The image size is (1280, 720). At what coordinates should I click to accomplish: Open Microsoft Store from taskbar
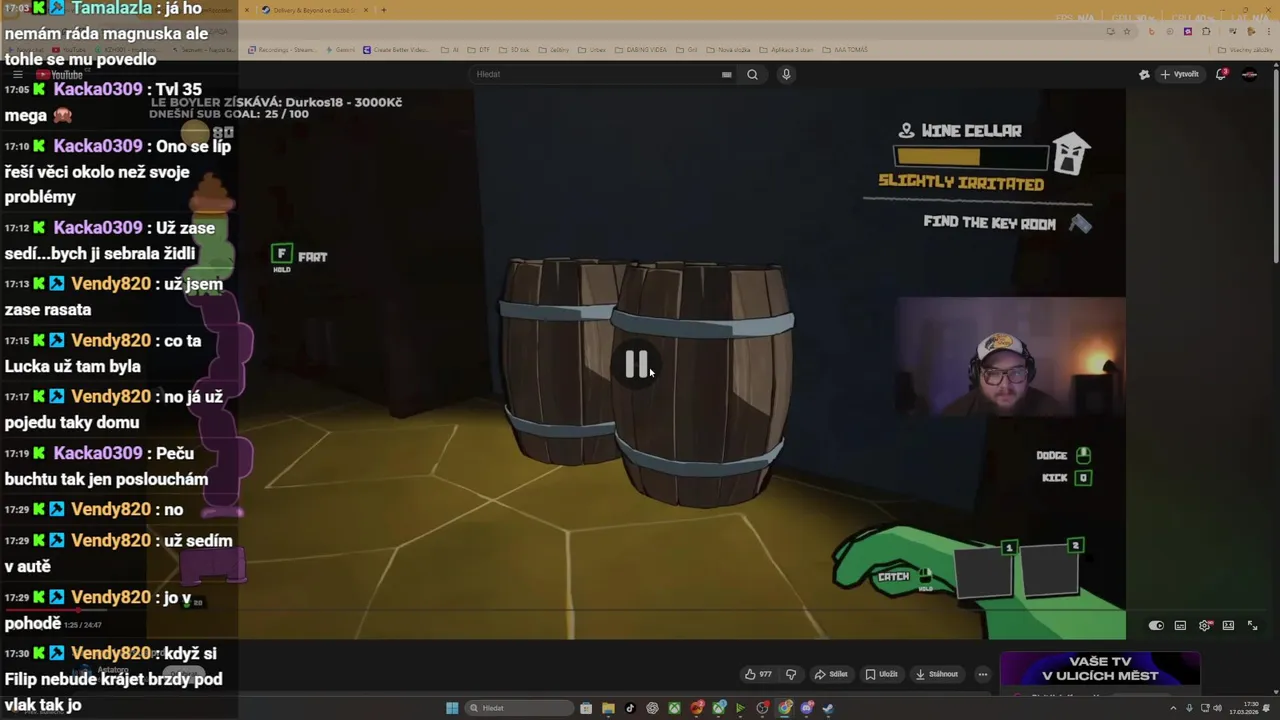click(x=586, y=708)
